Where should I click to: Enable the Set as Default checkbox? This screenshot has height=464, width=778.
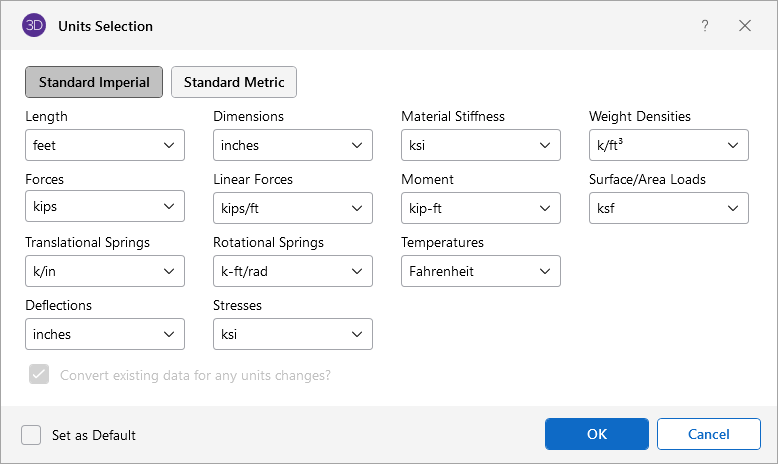click(x=31, y=435)
